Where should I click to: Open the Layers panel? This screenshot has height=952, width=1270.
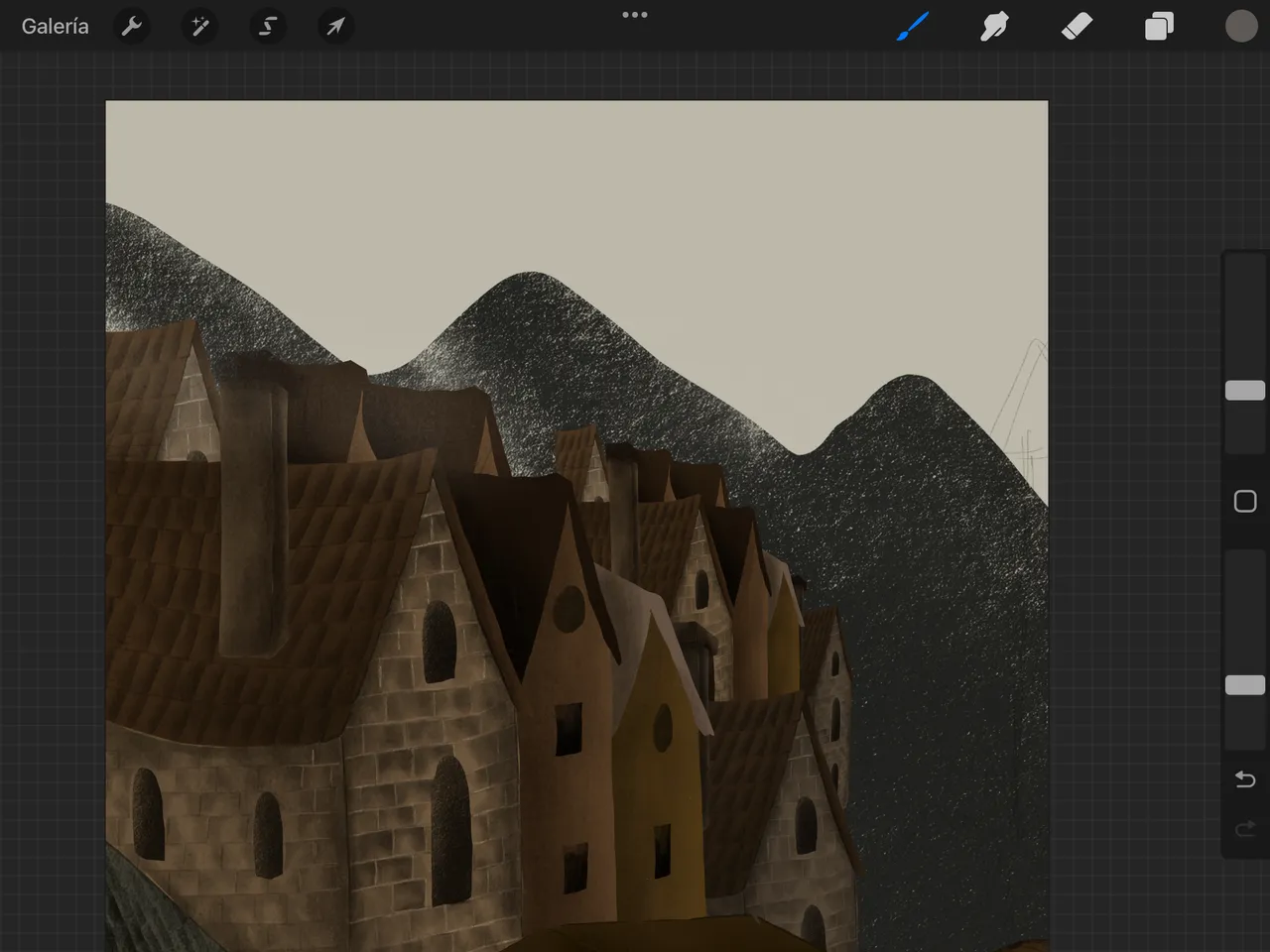[x=1159, y=26]
